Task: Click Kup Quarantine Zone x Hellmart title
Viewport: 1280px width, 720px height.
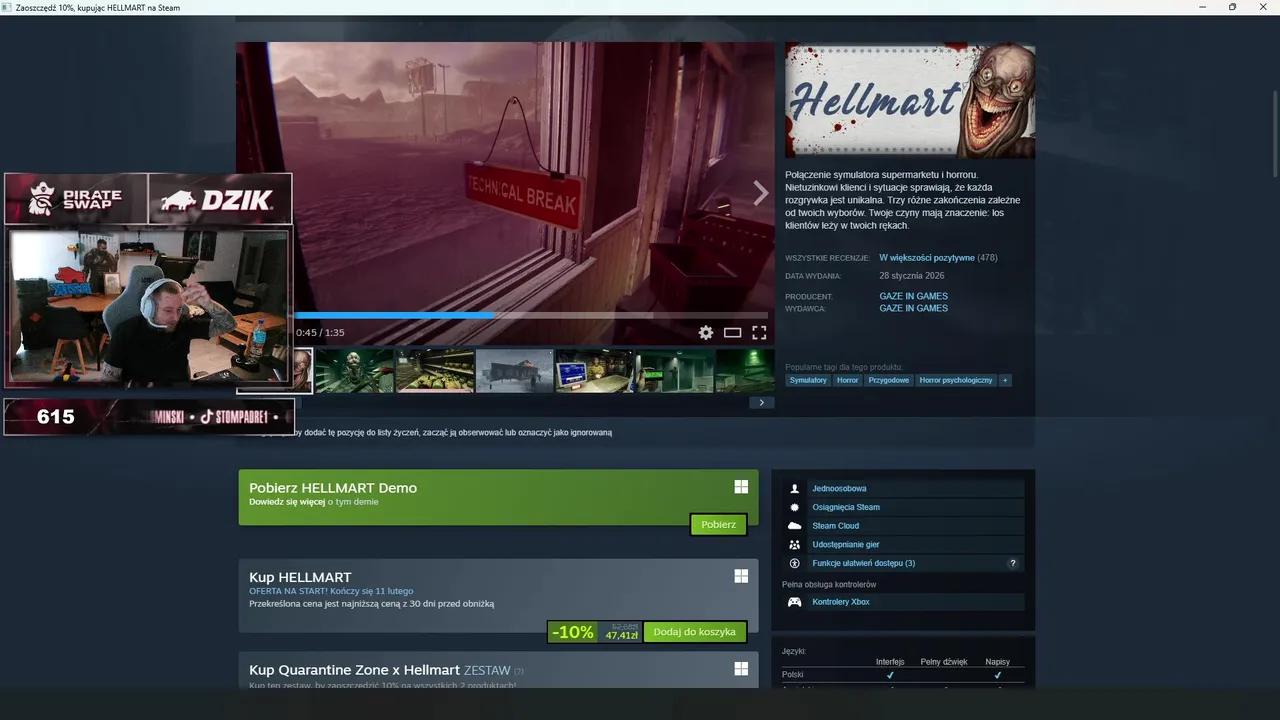Action: click(x=354, y=670)
